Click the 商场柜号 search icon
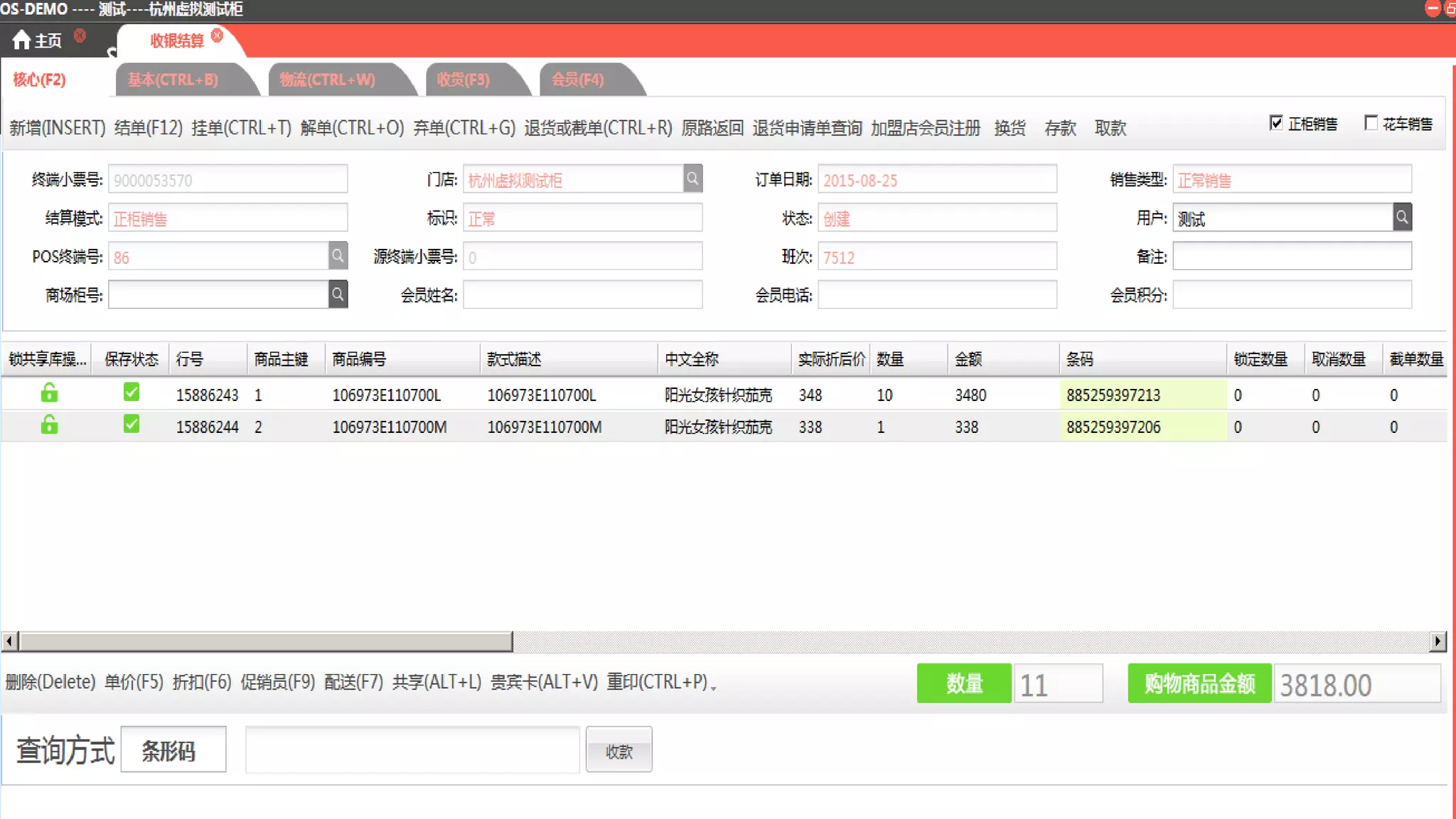Viewport: 1456px width, 819px height. point(338,294)
